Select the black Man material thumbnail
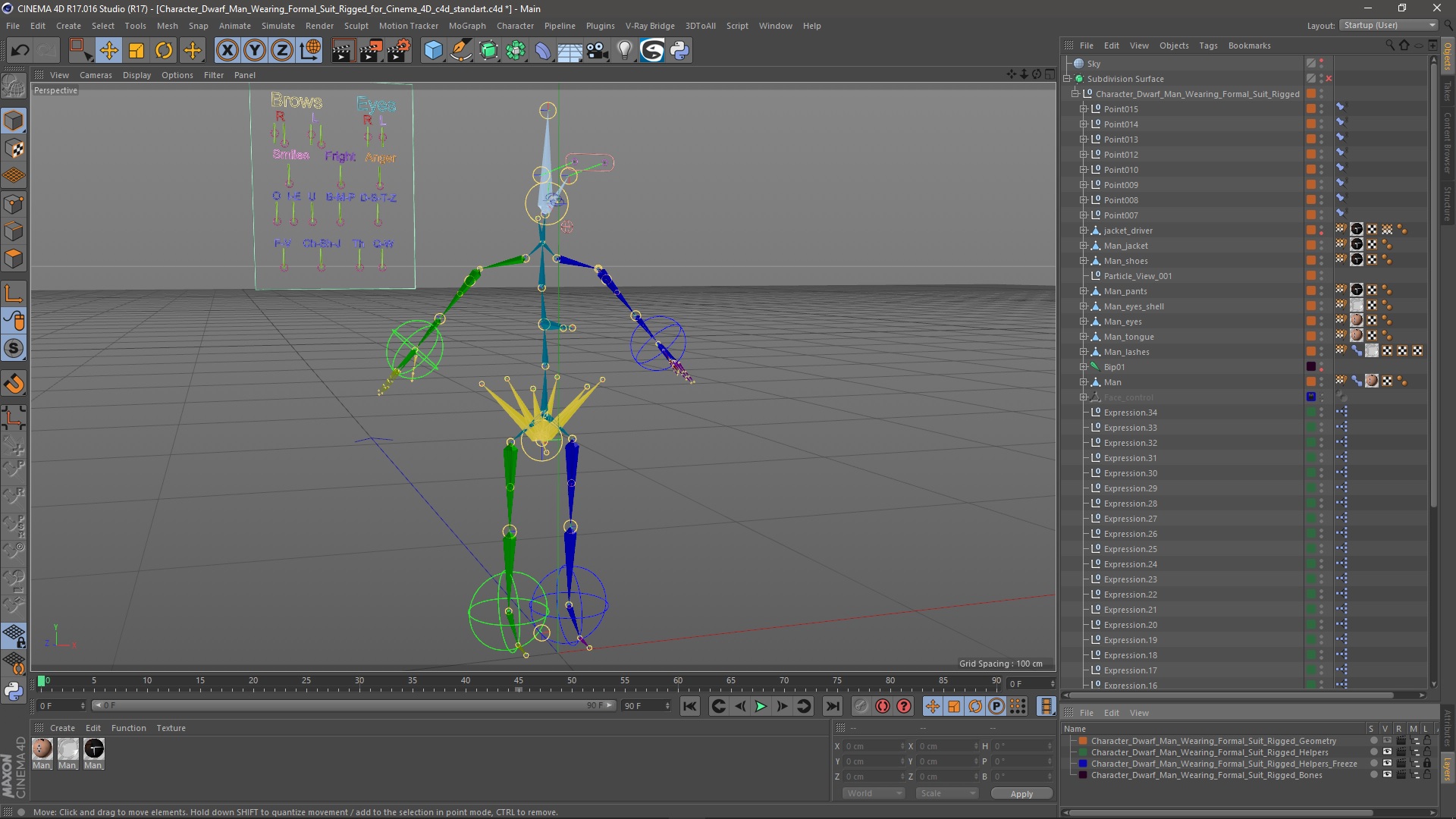The image size is (1456, 819). pyautogui.click(x=94, y=749)
